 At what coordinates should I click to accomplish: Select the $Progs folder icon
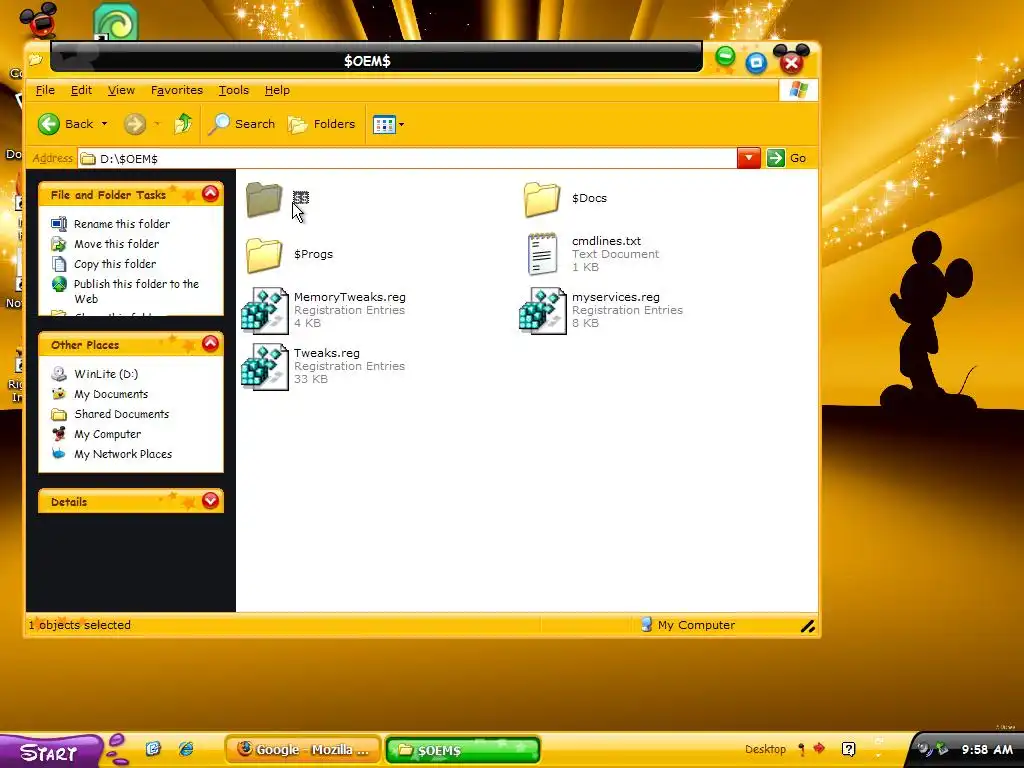point(264,255)
